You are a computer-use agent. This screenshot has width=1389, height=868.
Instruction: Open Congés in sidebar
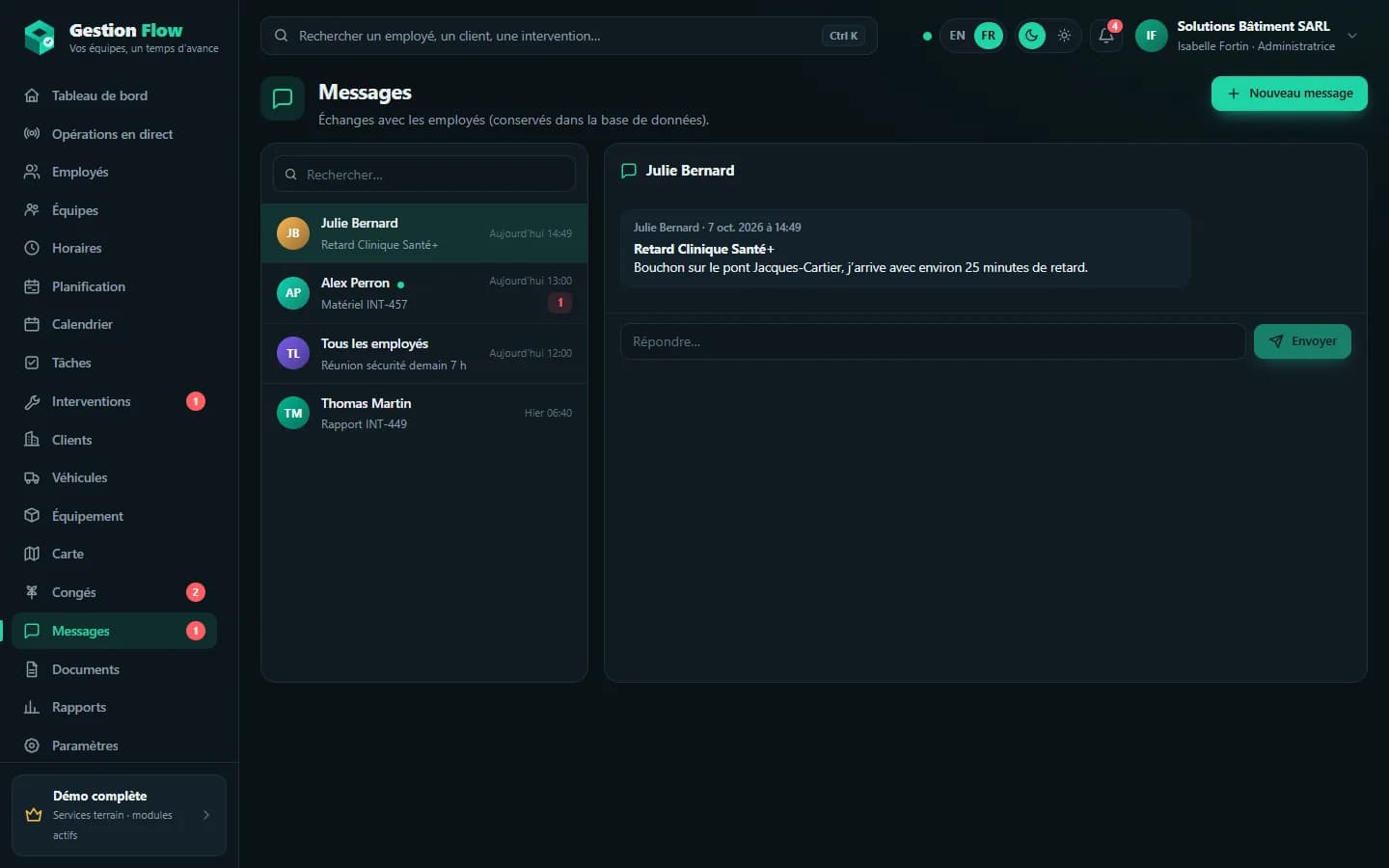click(114, 592)
